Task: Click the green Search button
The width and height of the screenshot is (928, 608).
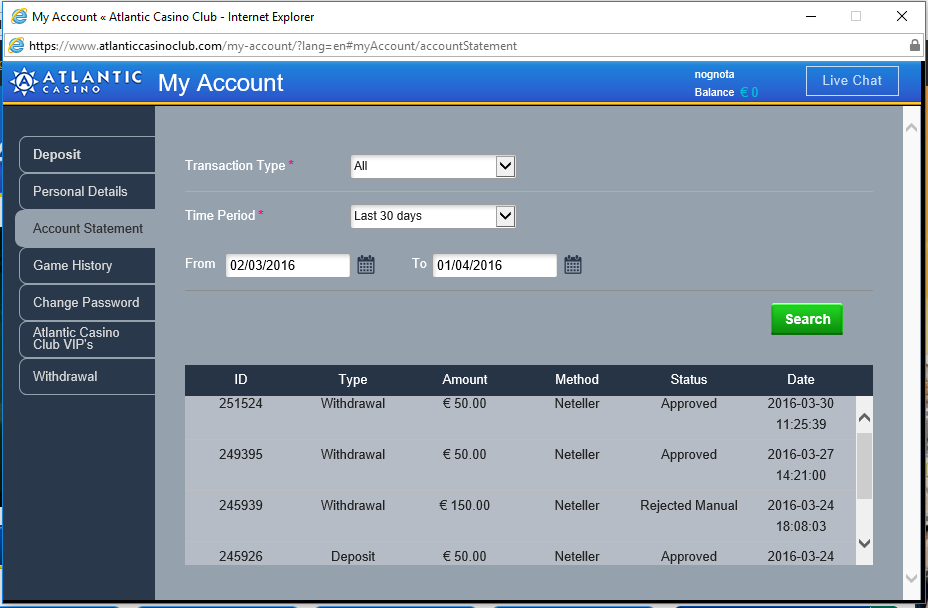Action: pos(807,319)
